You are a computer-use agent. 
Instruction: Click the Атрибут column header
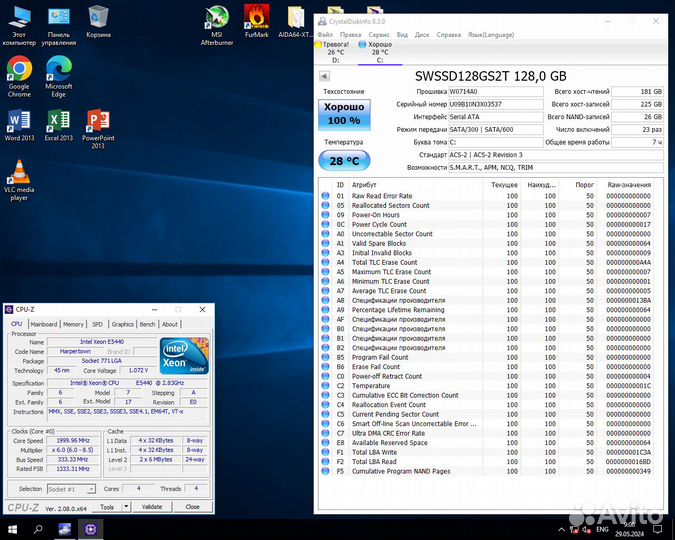[364, 185]
